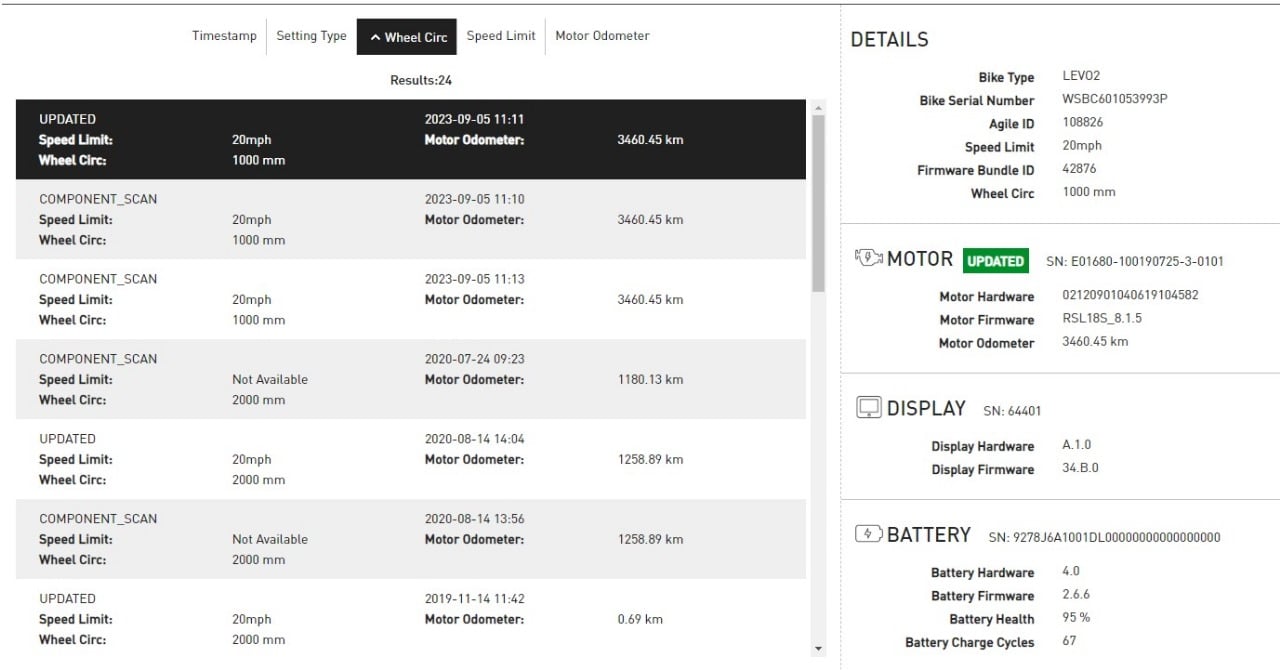
Task: Click the motor engine icon
Action: click(x=869, y=258)
